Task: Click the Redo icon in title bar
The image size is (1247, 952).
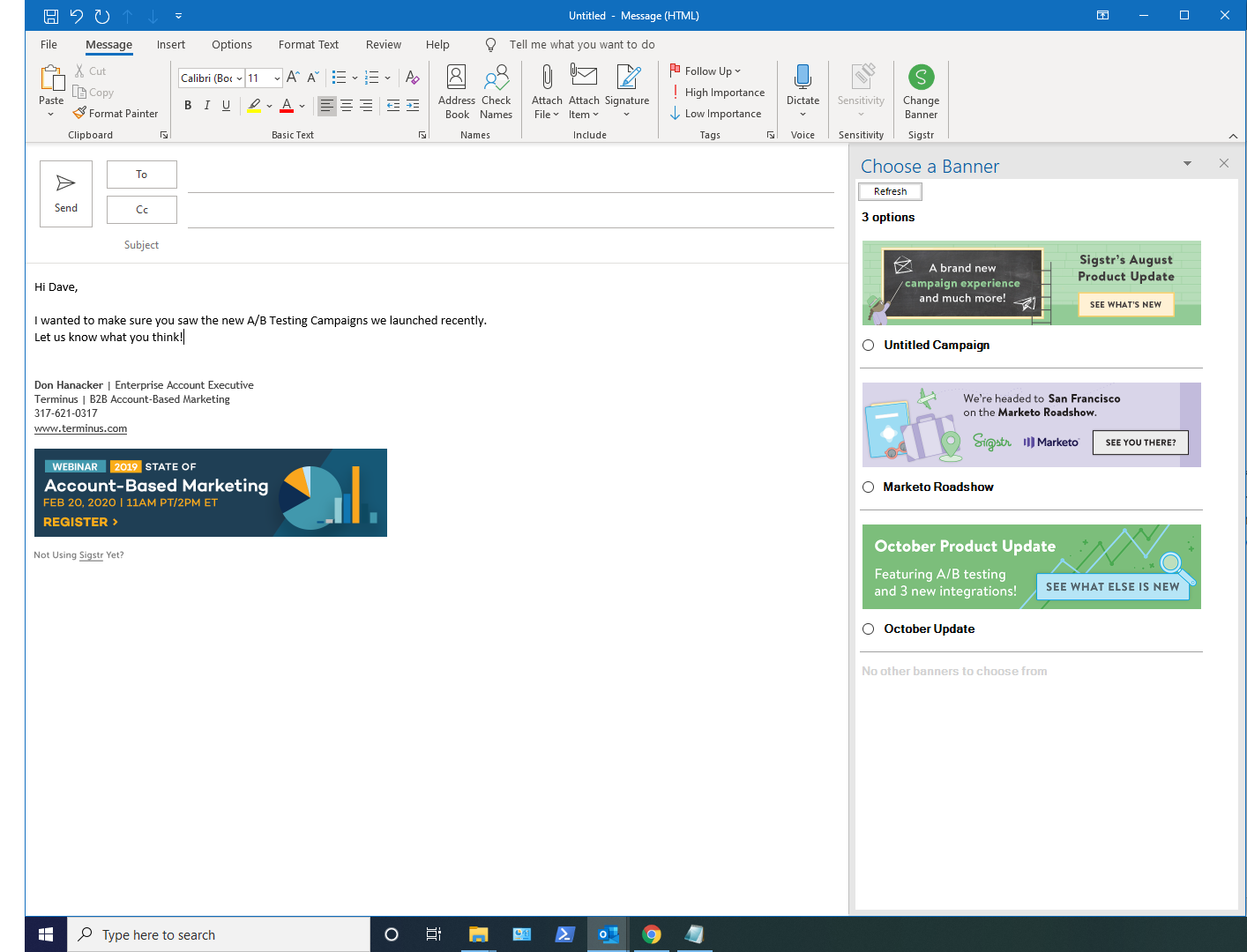Action: coord(102,16)
